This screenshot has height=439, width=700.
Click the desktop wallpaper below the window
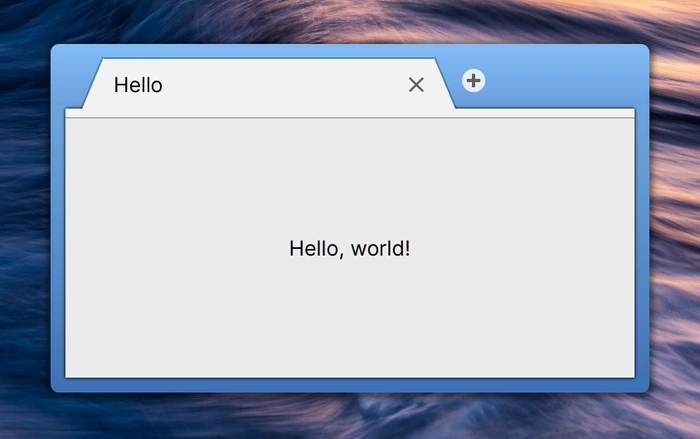[350, 416]
